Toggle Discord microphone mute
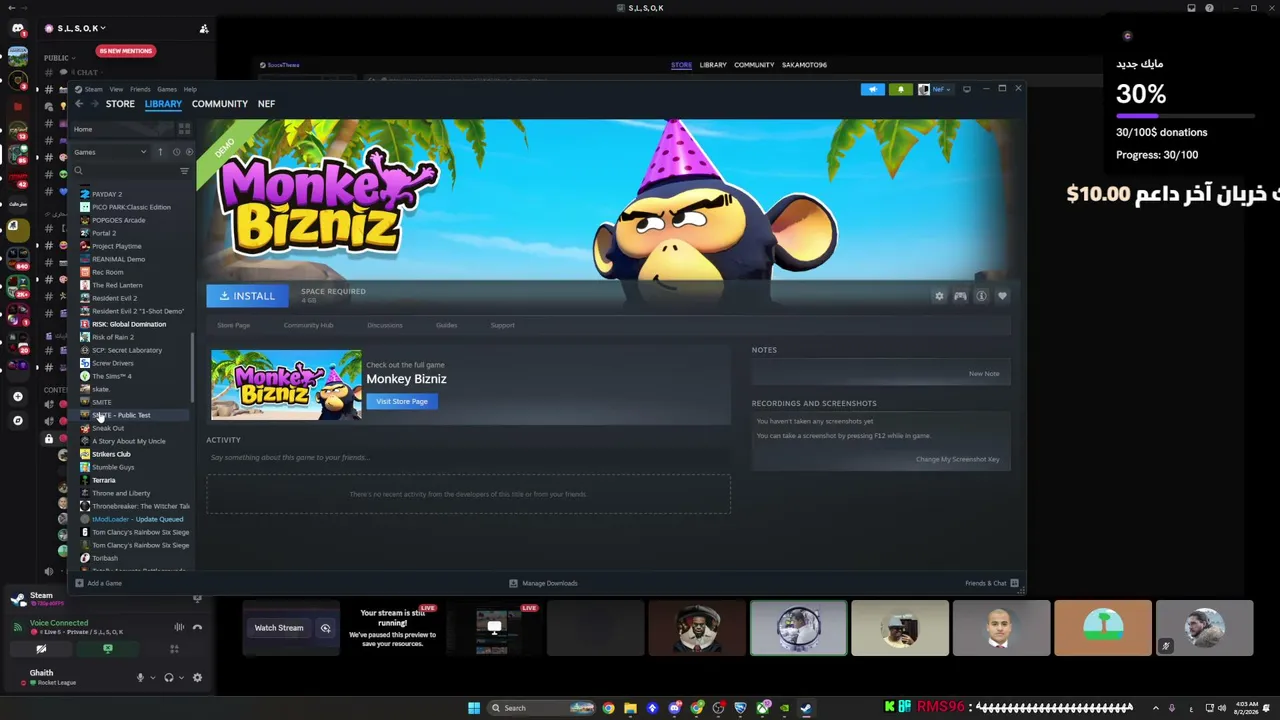The height and width of the screenshot is (720, 1280). tap(140, 677)
